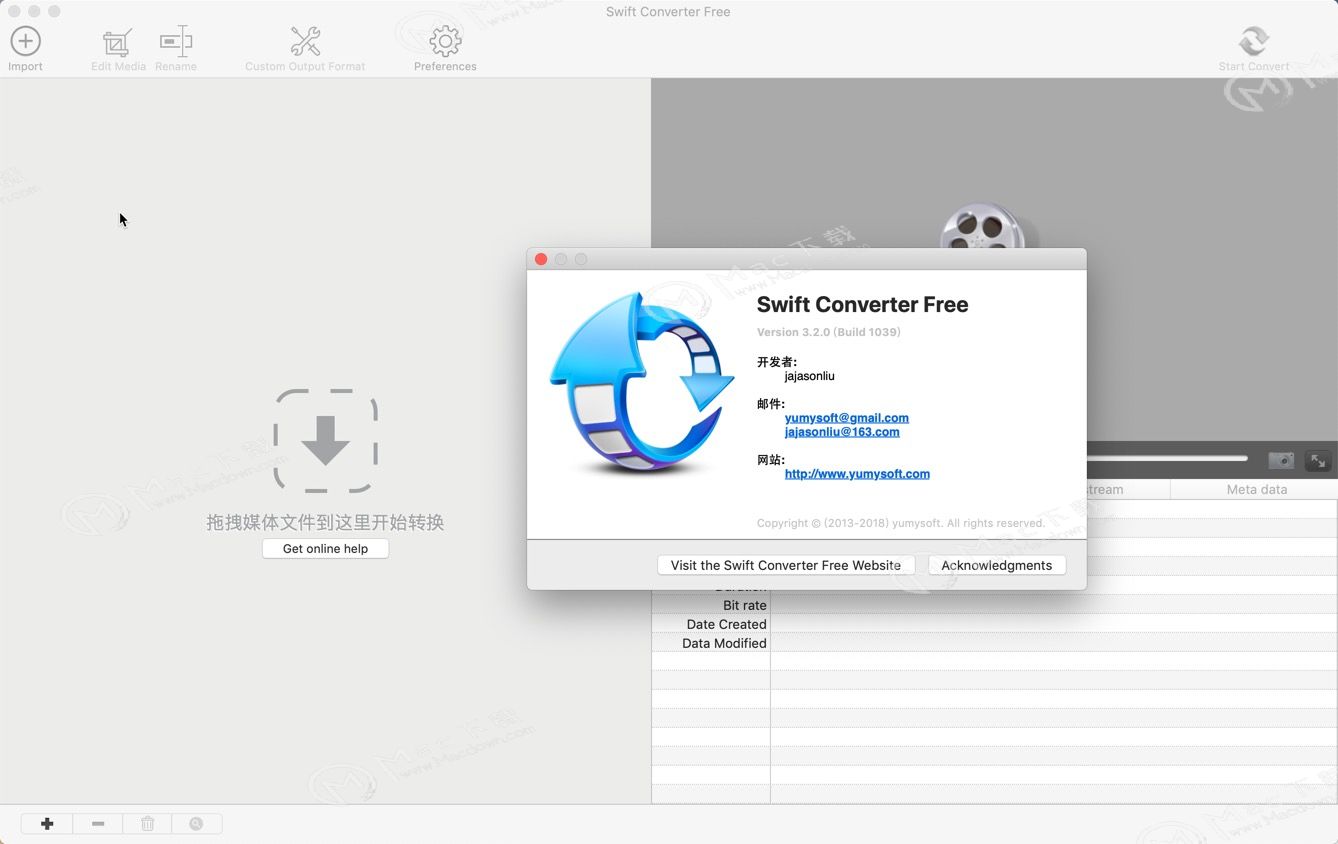
Task: Click Get online help button
Action: tap(325, 549)
